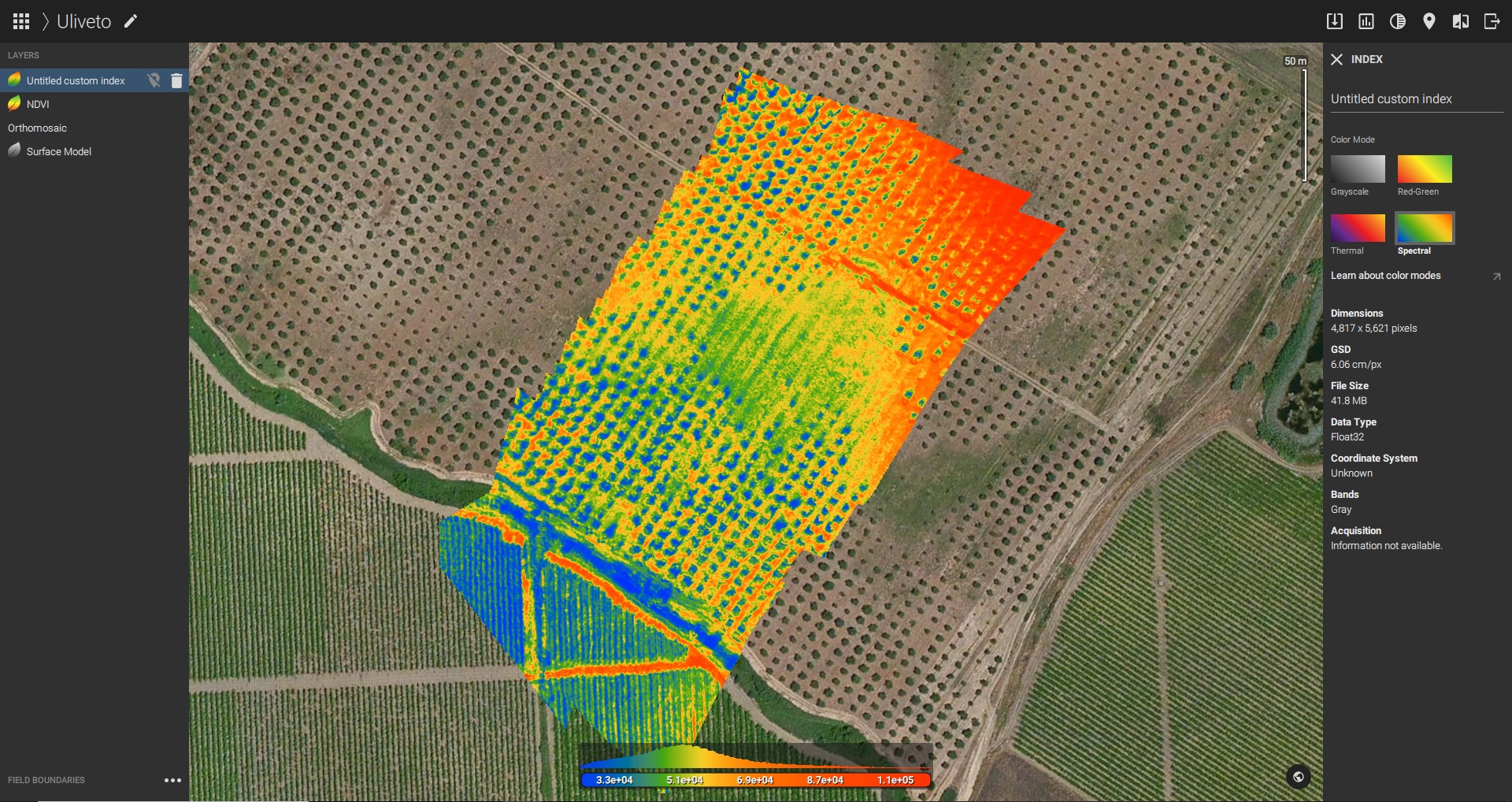Click the 5.1e+04 legend value

(684, 780)
